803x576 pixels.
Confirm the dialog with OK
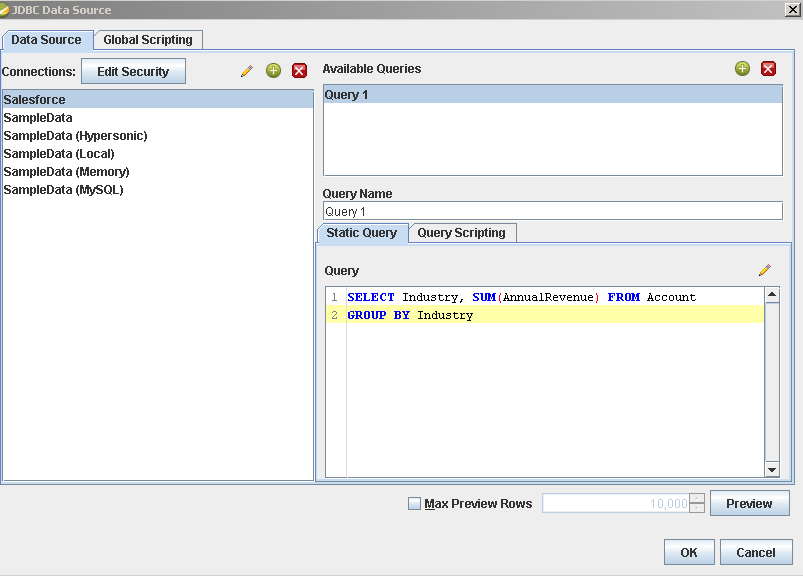tap(689, 552)
